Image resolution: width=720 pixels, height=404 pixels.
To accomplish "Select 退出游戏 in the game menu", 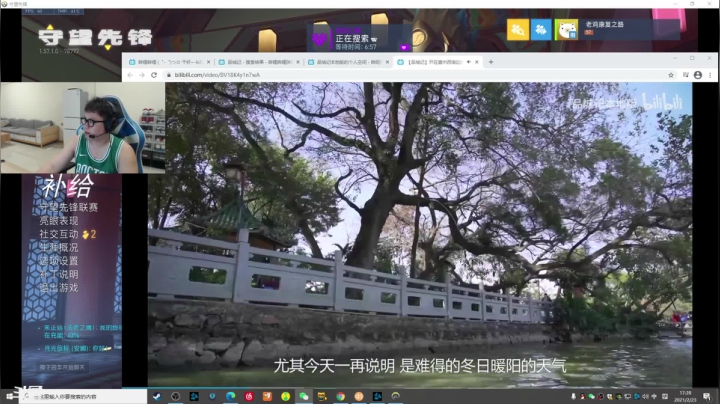I will [x=59, y=287].
